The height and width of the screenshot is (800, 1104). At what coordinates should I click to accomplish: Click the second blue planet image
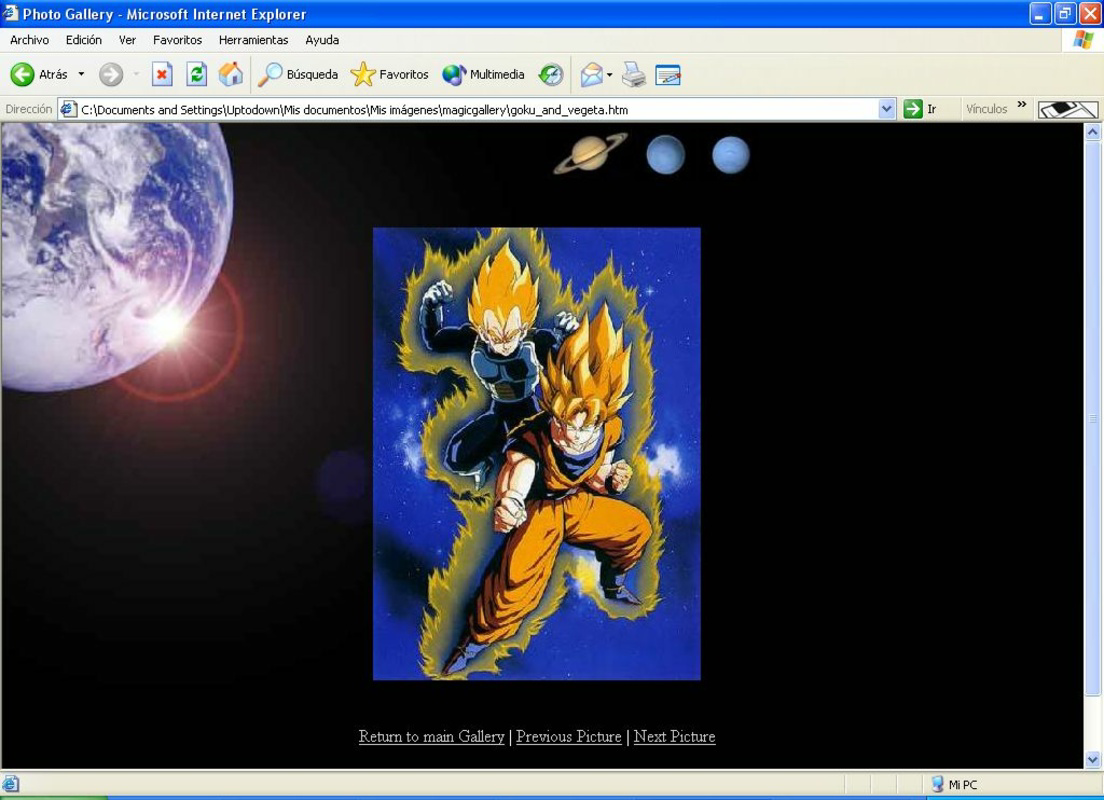731,154
